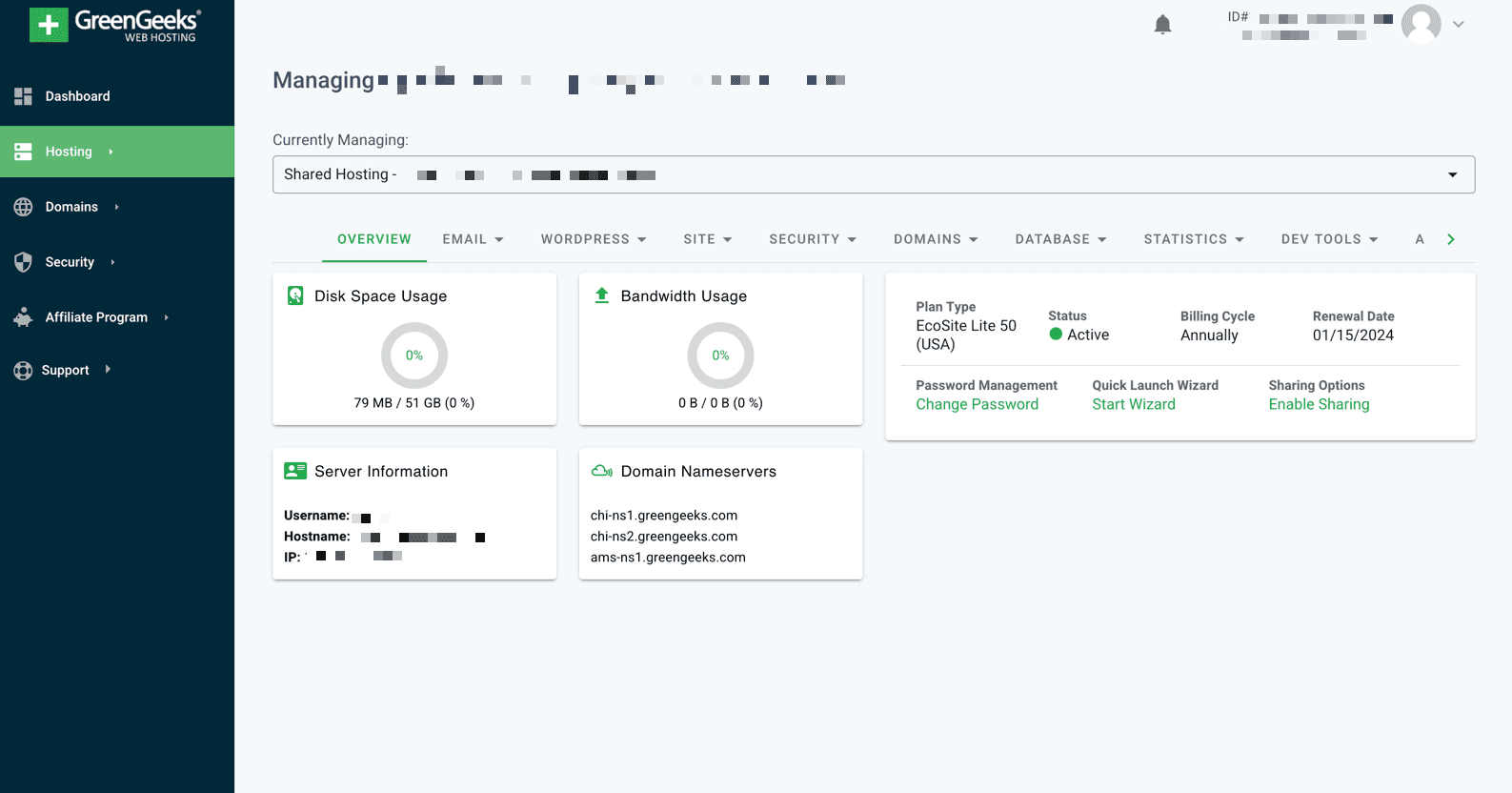The image size is (1512, 793).
Task: Click the Domains globe icon
Action: 24,207
